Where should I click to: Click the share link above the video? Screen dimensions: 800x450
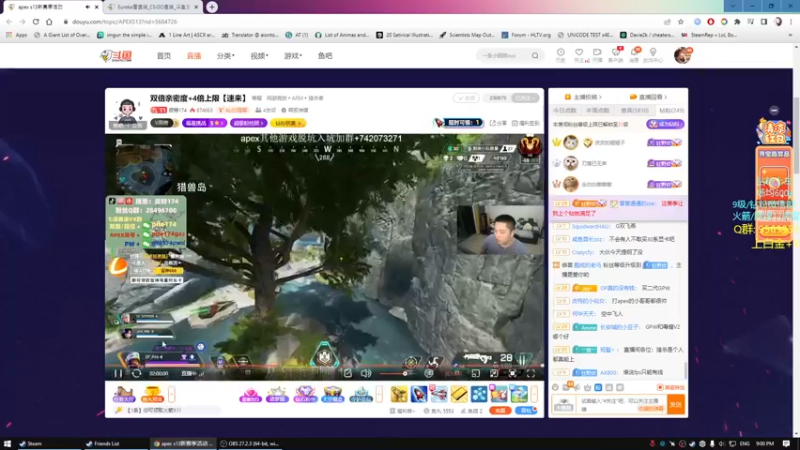(x=498, y=123)
